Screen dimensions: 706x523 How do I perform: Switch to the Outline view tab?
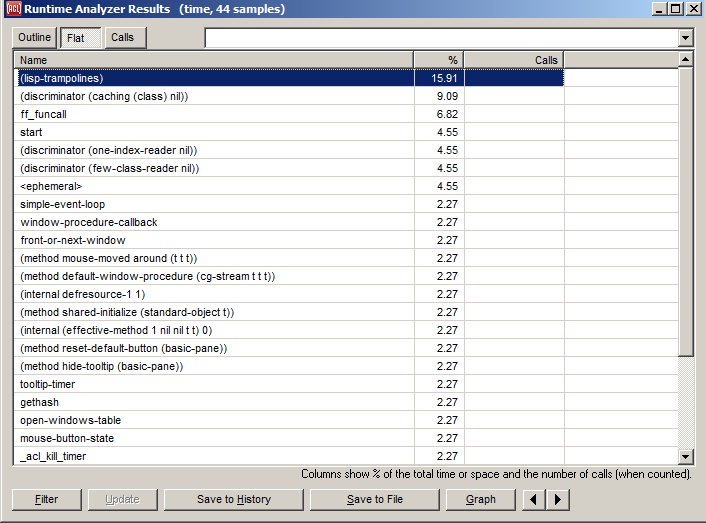click(x=34, y=38)
